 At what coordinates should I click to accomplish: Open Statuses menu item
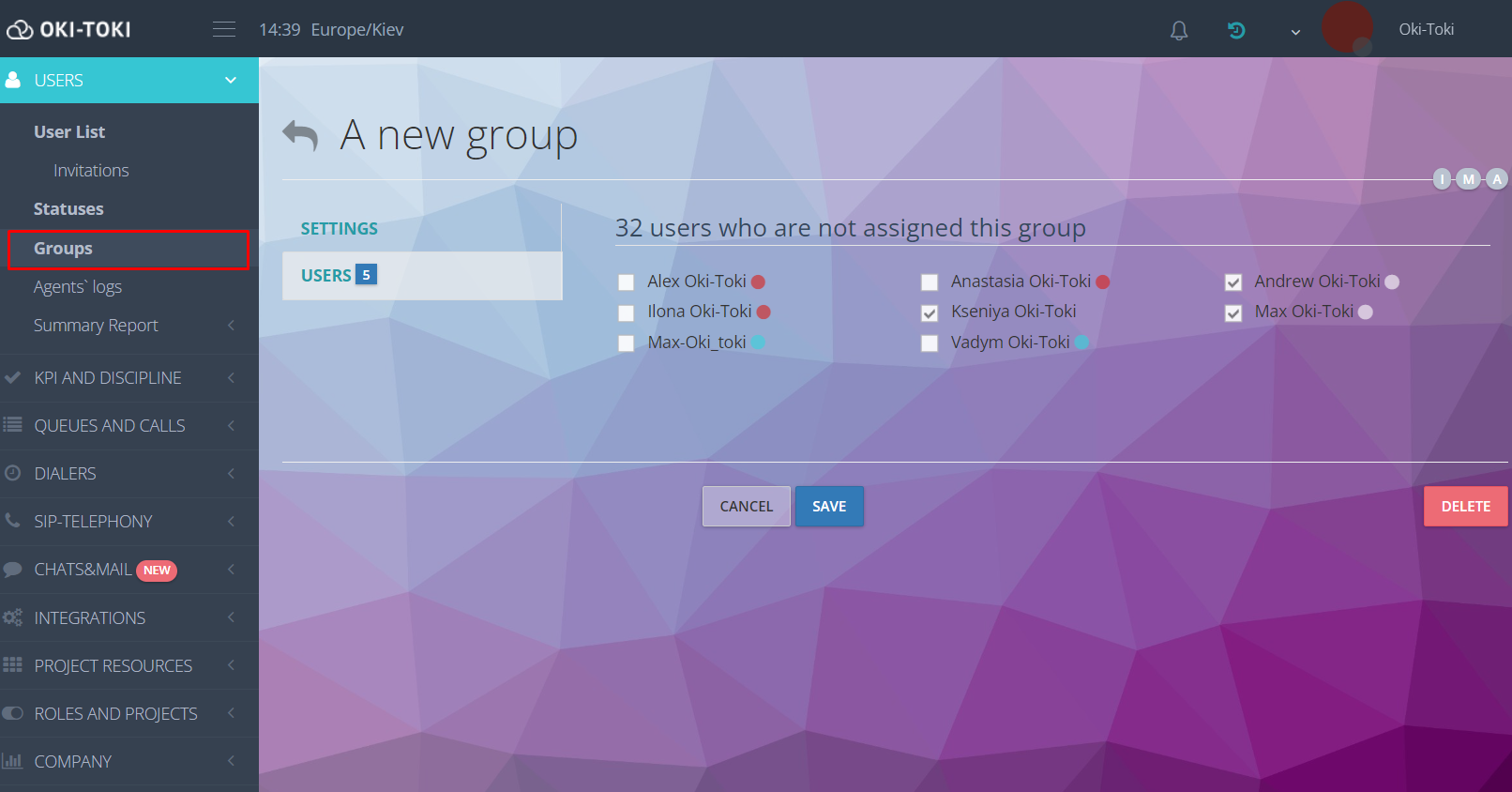68,209
